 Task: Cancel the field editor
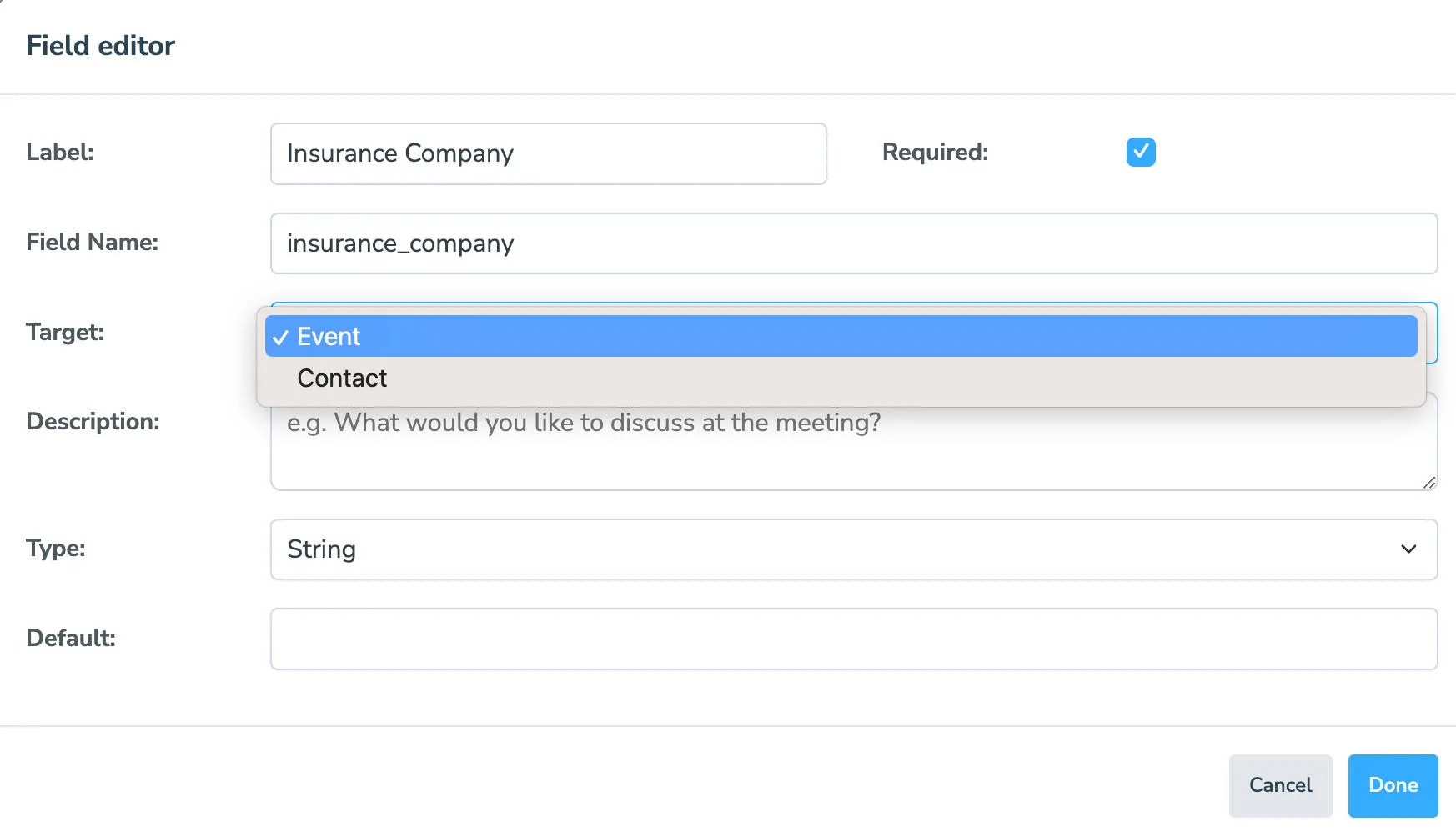[x=1280, y=784]
